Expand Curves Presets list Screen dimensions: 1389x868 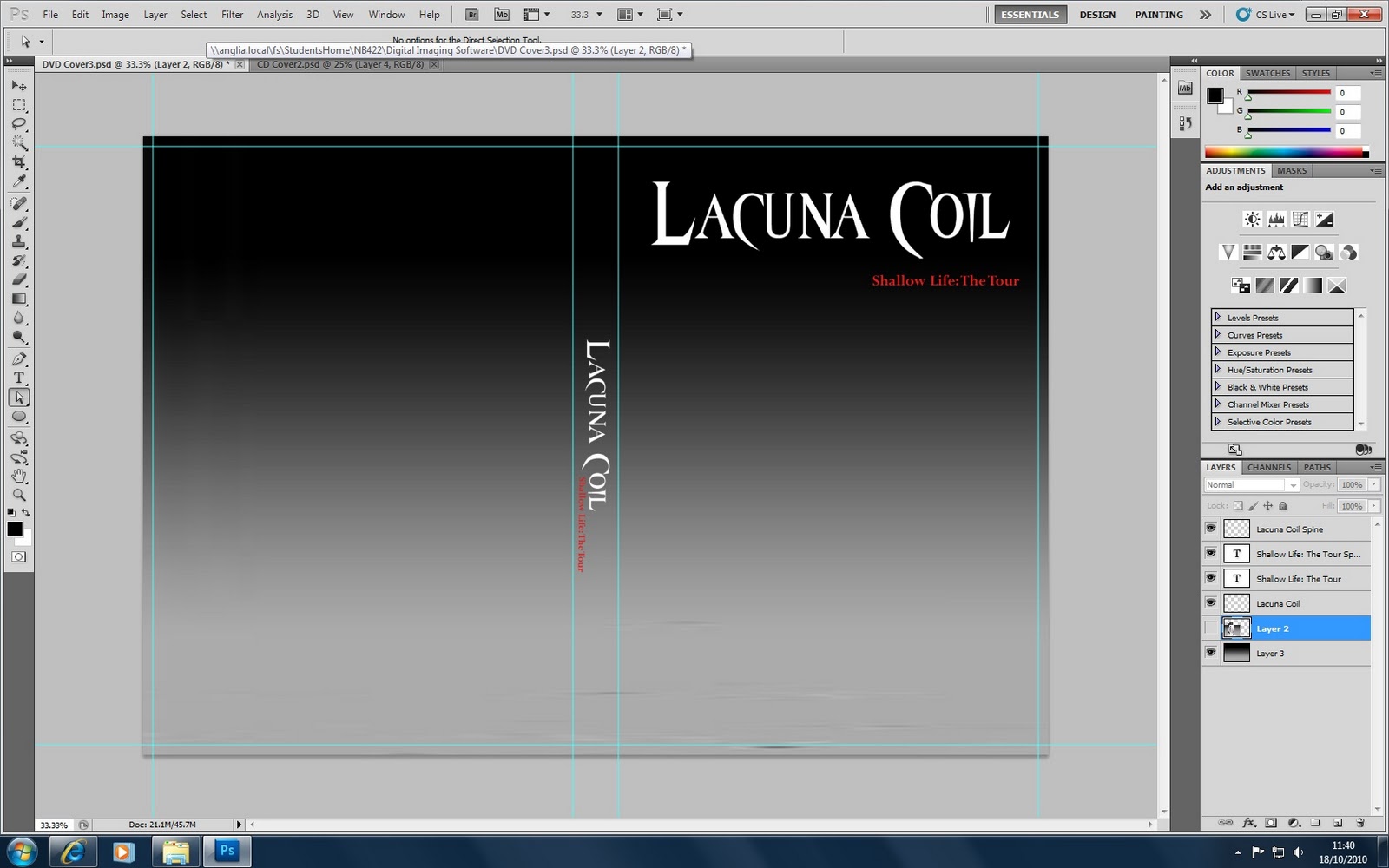[1218, 335]
